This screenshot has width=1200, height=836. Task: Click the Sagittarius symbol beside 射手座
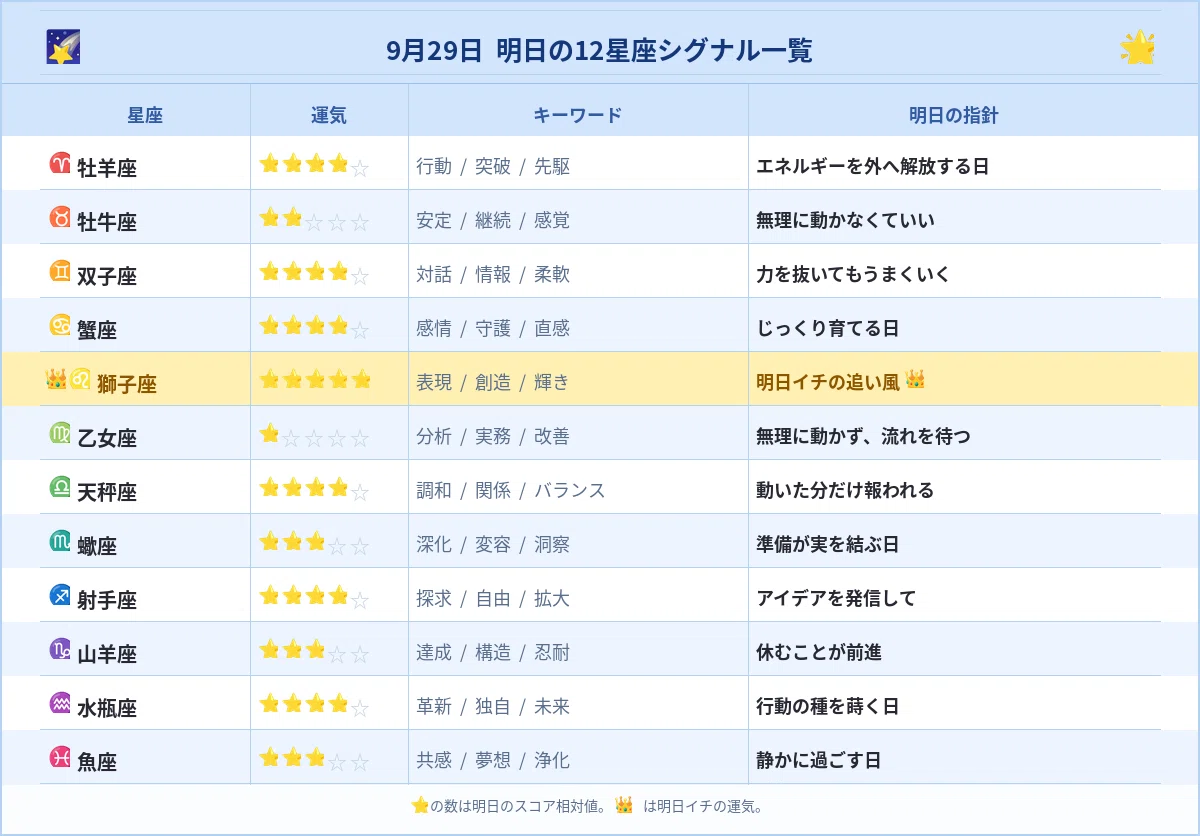point(61,595)
